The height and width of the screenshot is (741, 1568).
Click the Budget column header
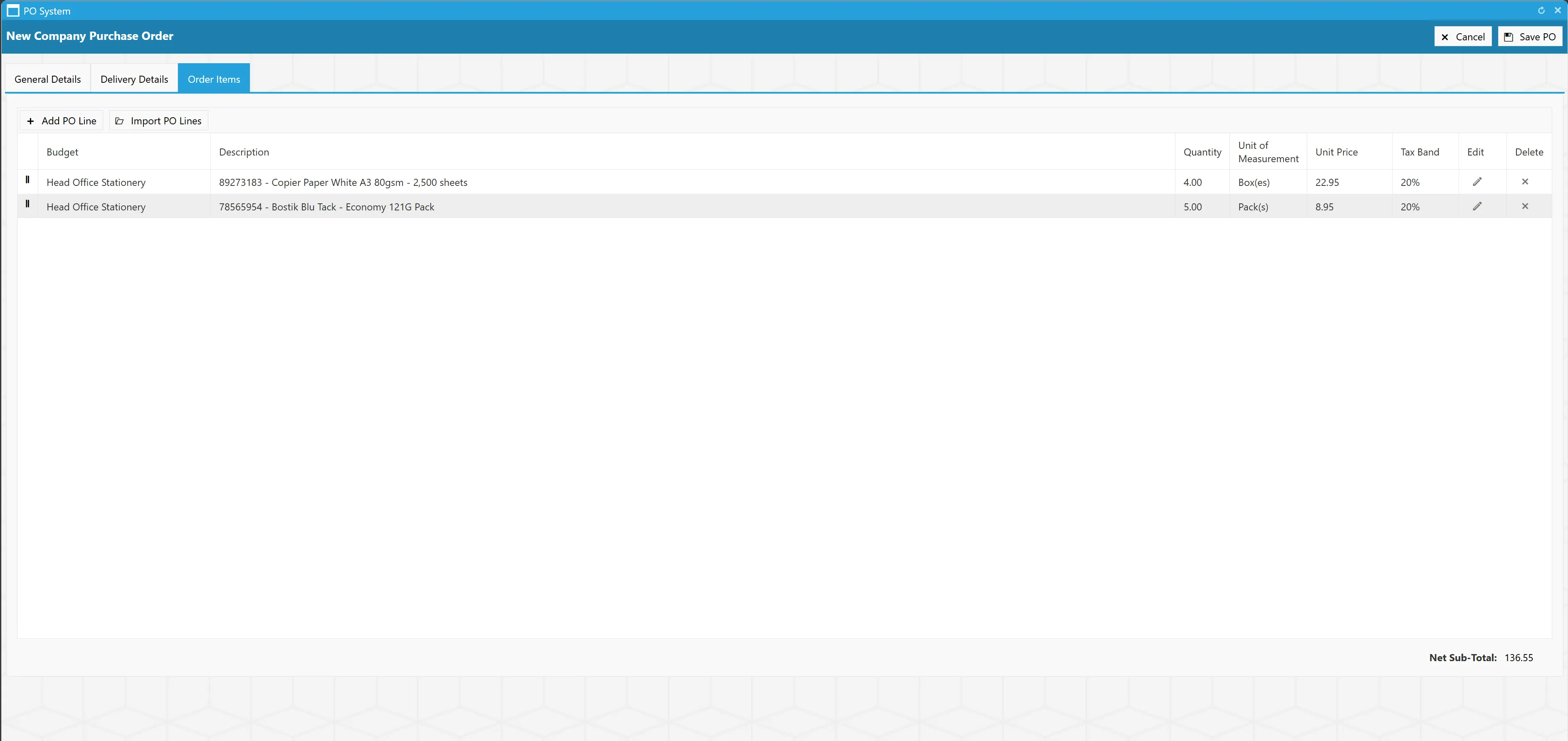coord(124,152)
